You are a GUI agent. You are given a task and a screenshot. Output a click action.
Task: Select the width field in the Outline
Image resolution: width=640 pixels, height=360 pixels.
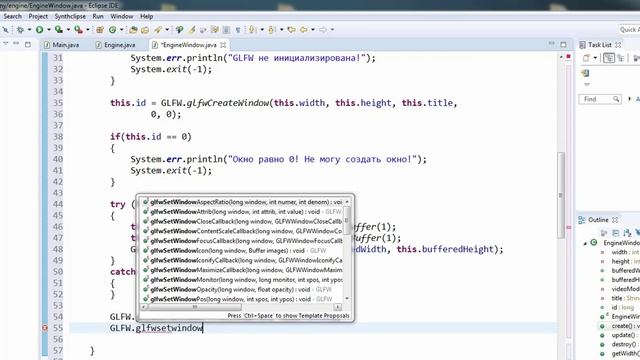(x=620, y=252)
